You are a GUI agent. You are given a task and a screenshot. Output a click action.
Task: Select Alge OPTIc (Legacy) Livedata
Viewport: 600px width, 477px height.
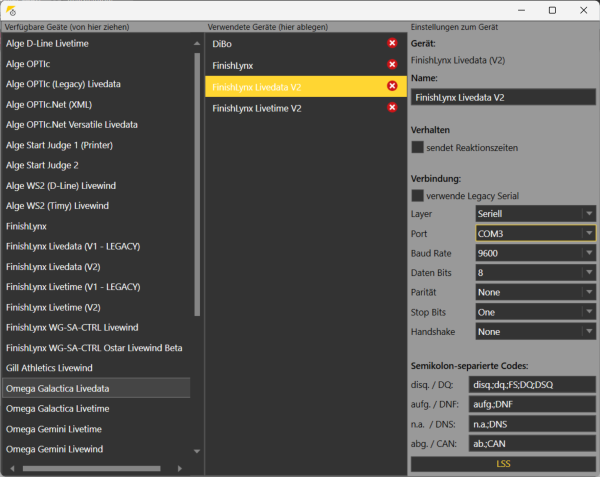[x=96, y=84]
